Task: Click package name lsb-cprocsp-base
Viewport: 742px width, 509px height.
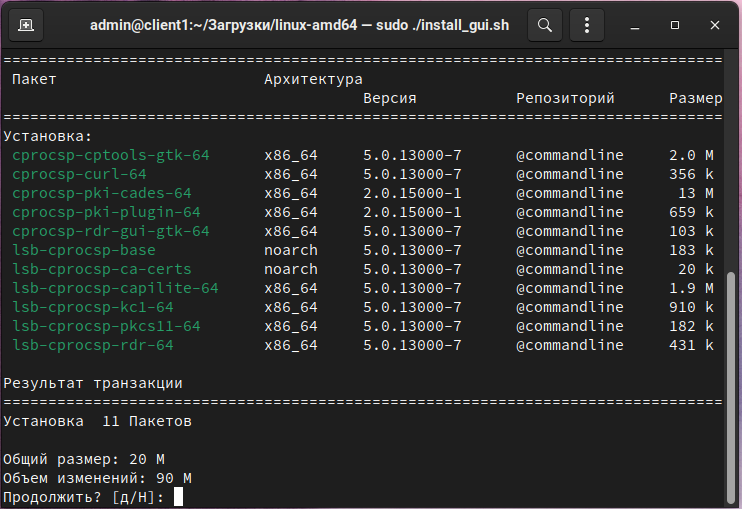Action: click(x=84, y=250)
